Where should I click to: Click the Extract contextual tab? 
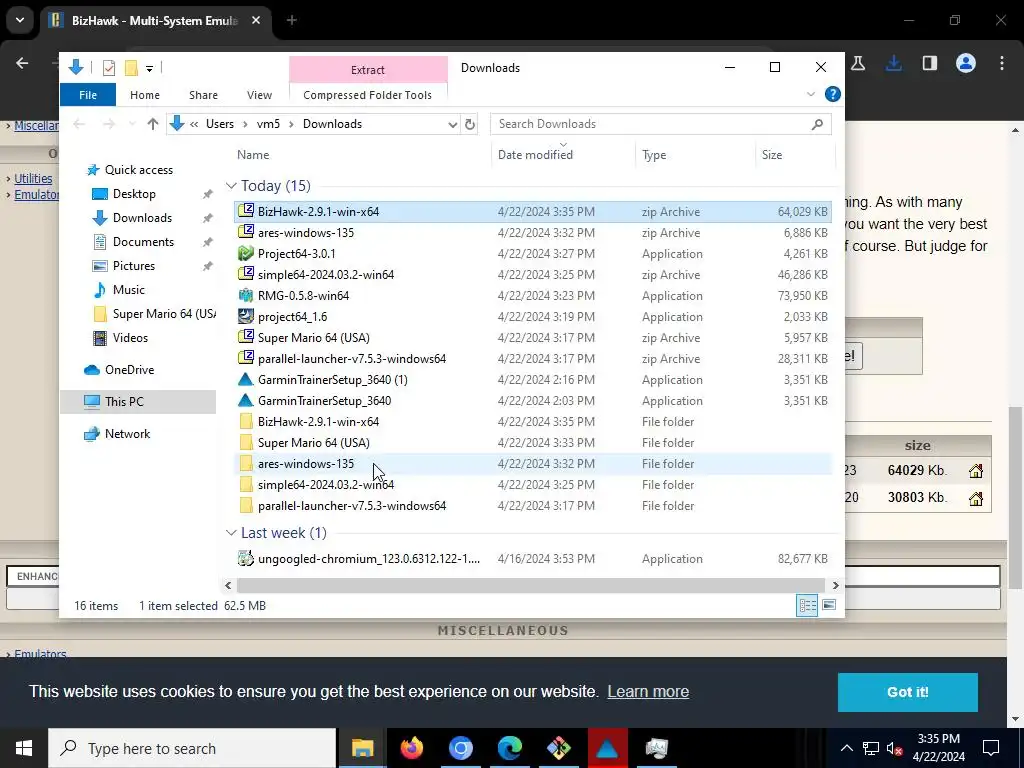coord(368,70)
